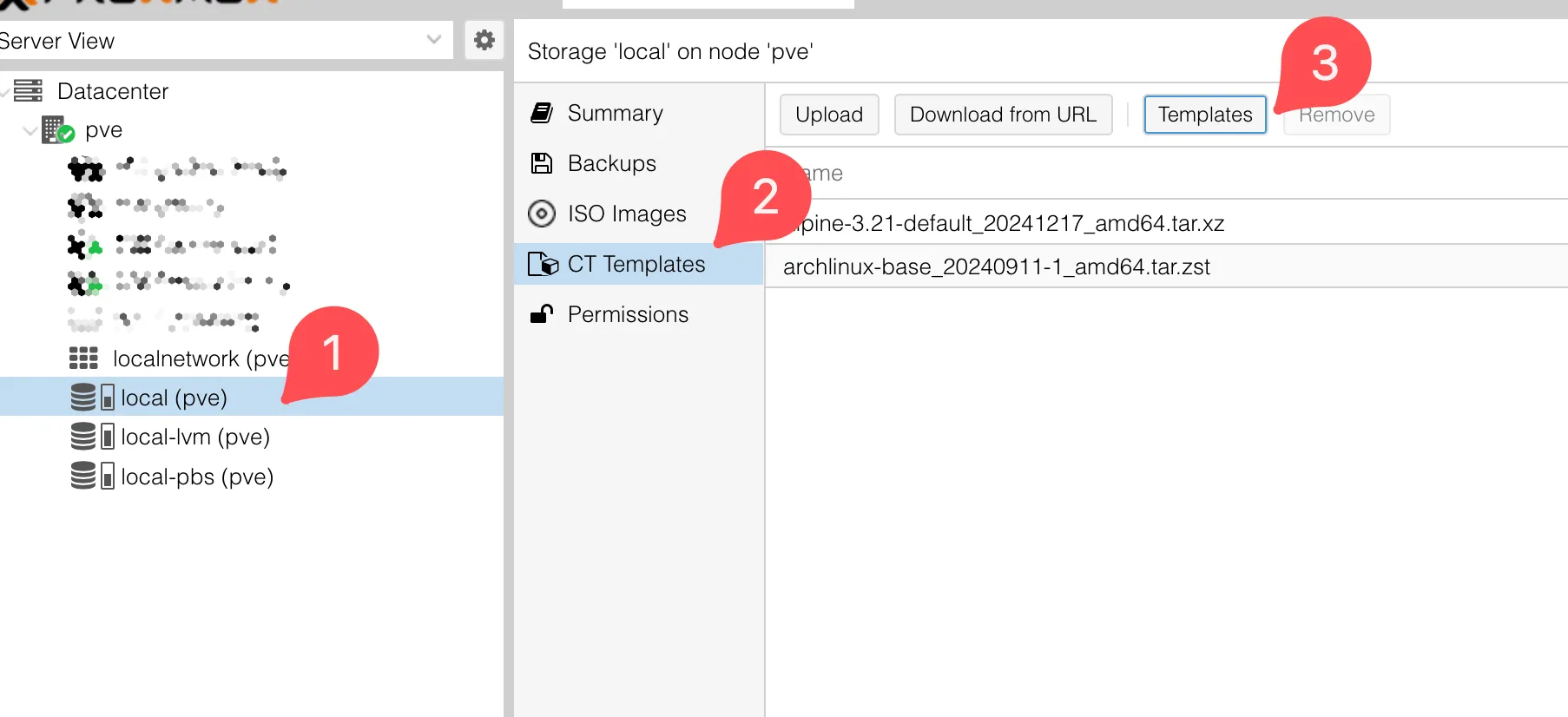Viewport: 1568px width, 717px height.
Task: Collapse the pve node expander
Action: (x=30, y=130)
